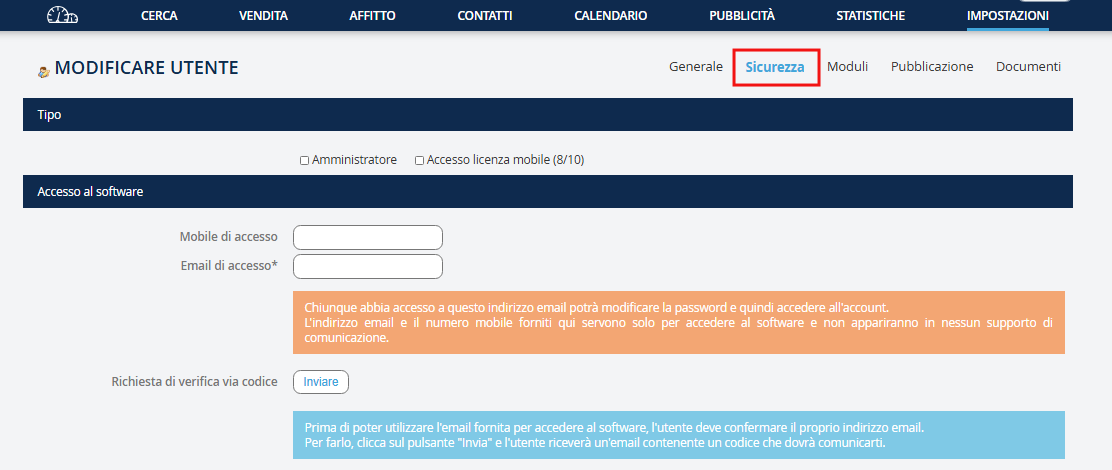Focus the Mobile di accesso field
Viewport: 1112px width, 470px height.
tap(367, 237)
